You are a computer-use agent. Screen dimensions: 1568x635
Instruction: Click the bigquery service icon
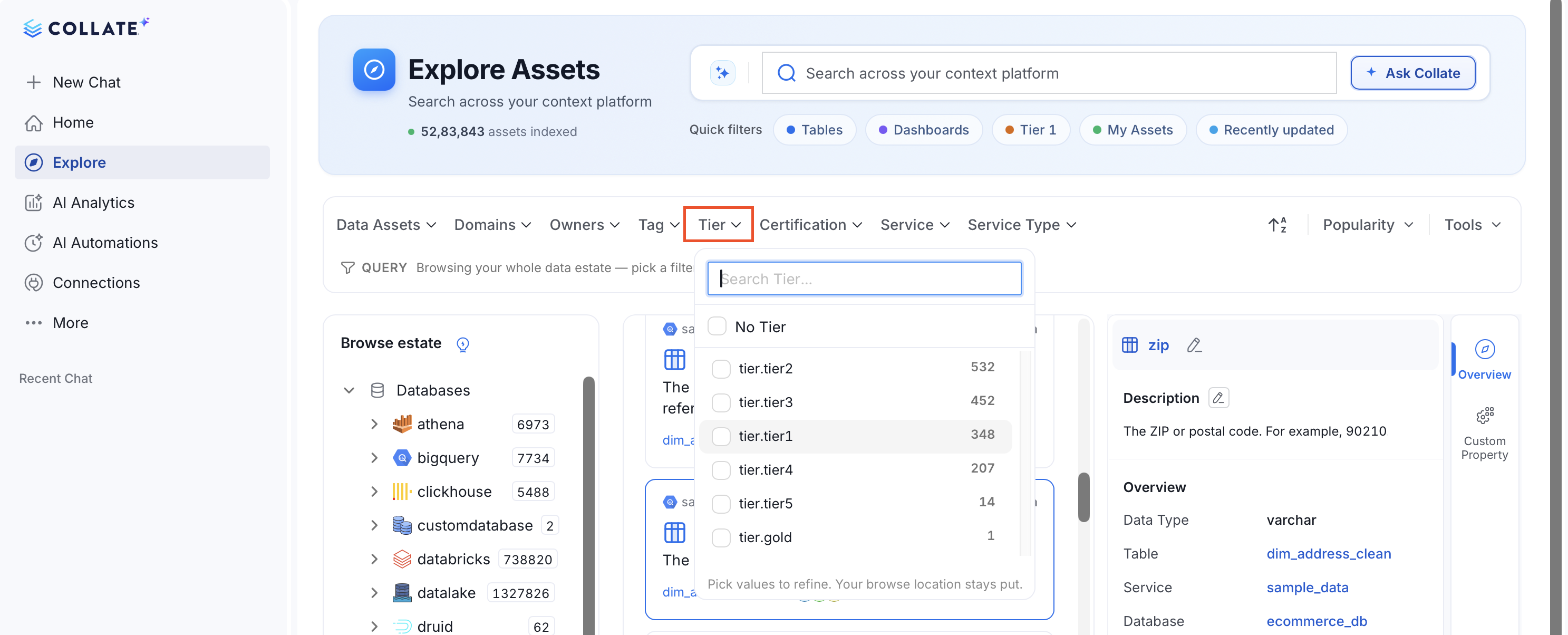[x=402, y=458]
